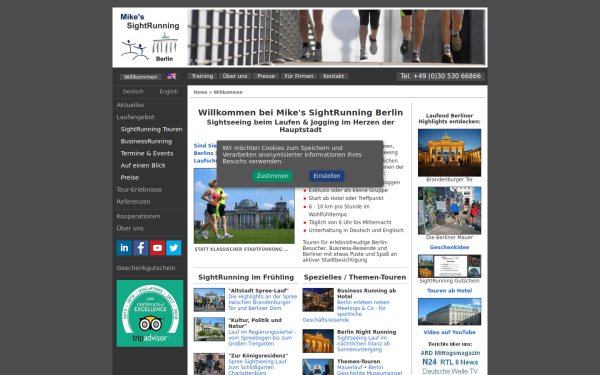Open Kooperationen in the sidebar

(138, 216)
